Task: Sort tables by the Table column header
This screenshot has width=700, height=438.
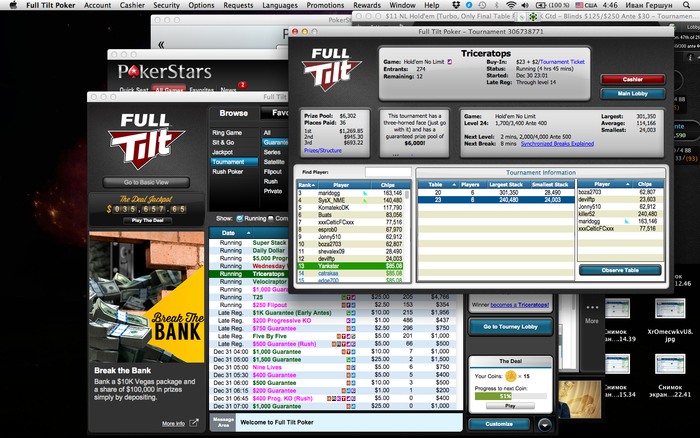Action: (x=438, y=184)
